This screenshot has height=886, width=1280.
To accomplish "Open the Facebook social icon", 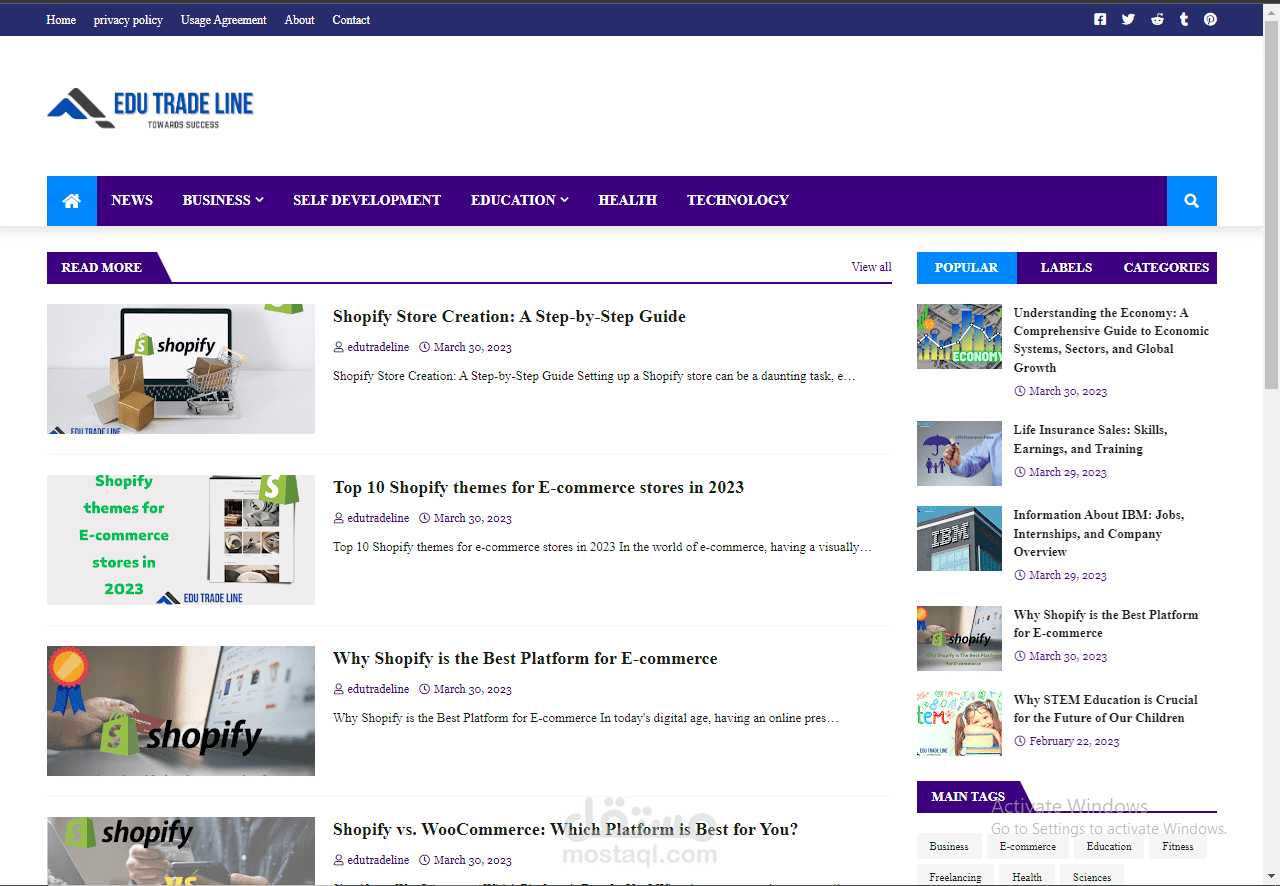I will [1100, 19].
